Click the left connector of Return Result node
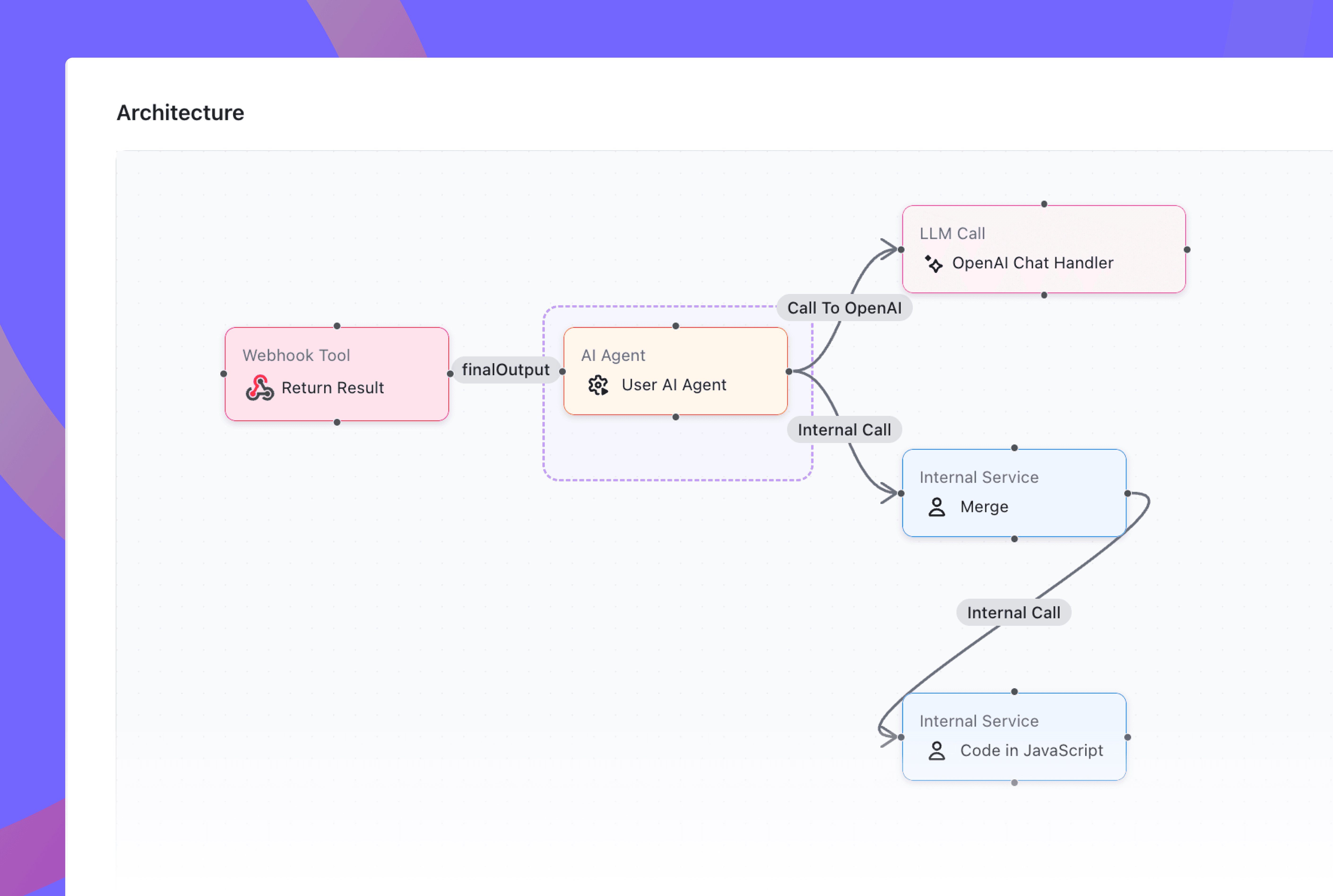This screenshot has height=896, width=1333. 224,374
